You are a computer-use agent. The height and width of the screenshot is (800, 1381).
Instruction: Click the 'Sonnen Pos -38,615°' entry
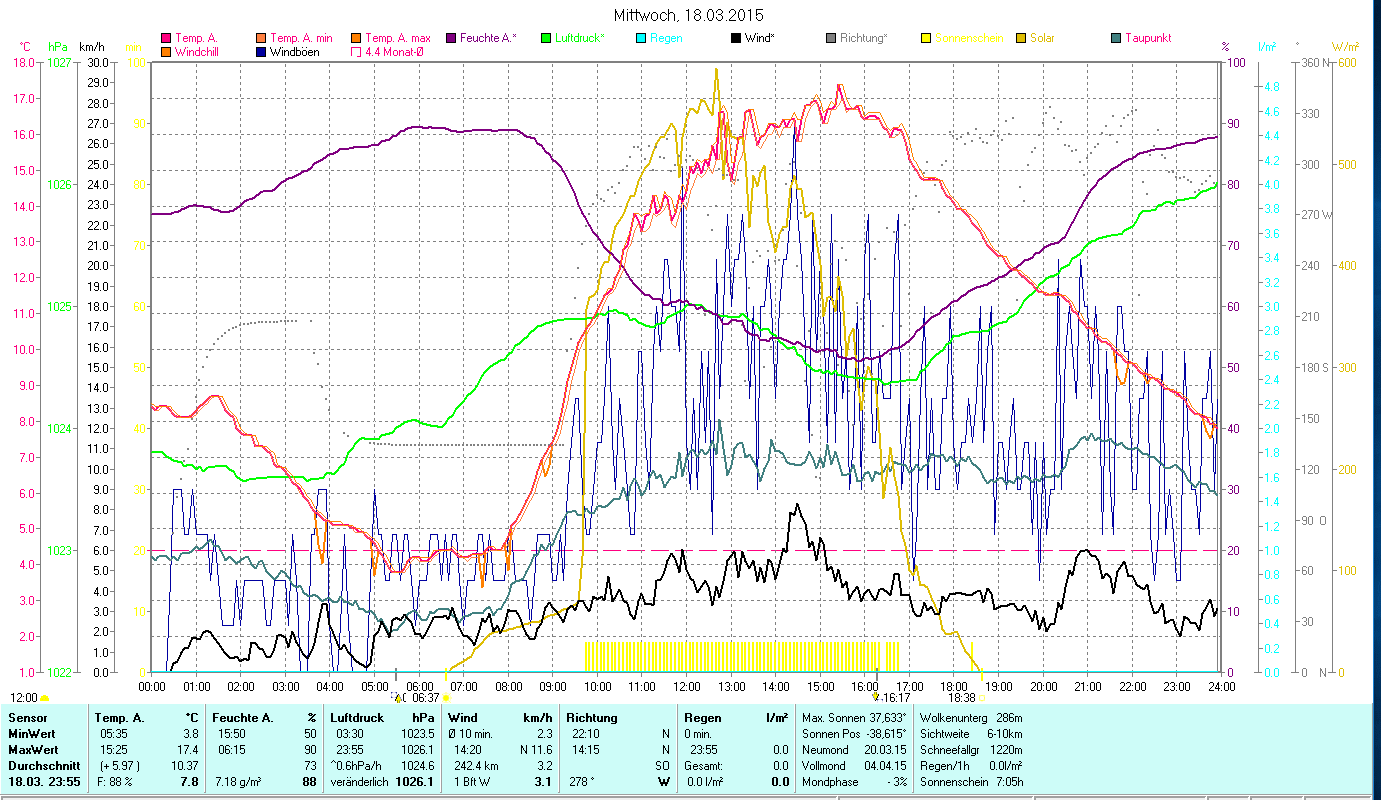(854, 734)
